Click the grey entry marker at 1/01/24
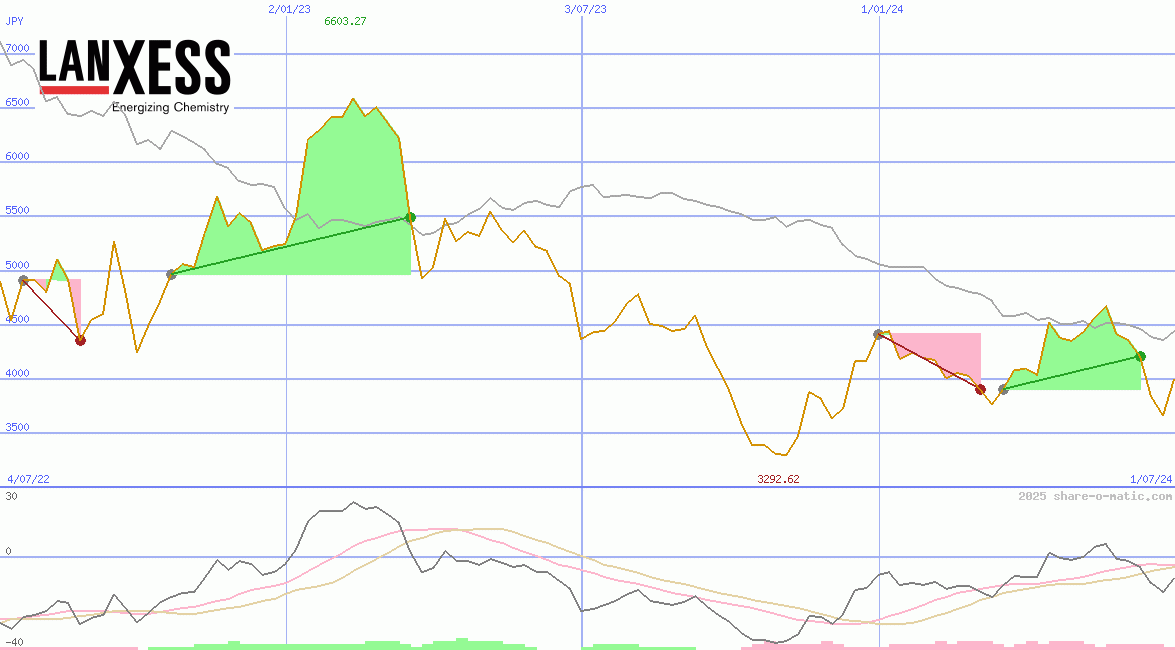Image resolution: width=1175 pixels, height=650 pixels. [878, 334]
